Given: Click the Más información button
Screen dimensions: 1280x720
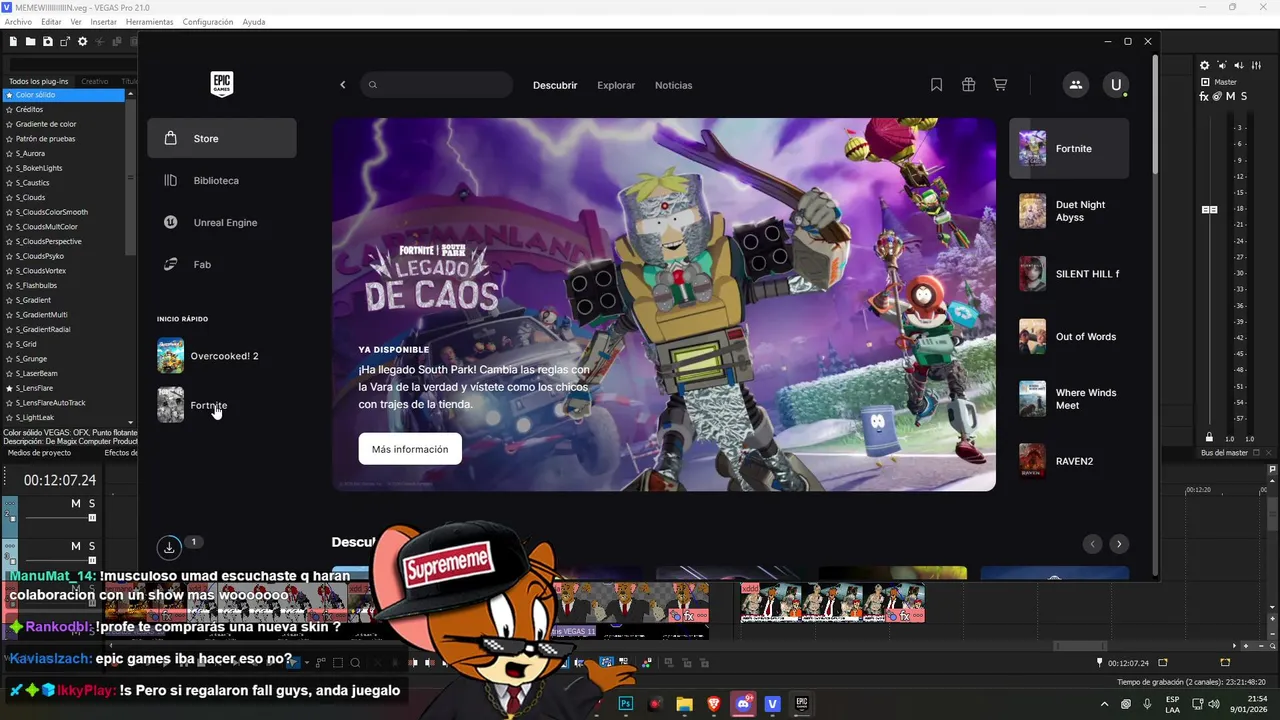Looking at the screenshot, I should click(x=410, y=449).
